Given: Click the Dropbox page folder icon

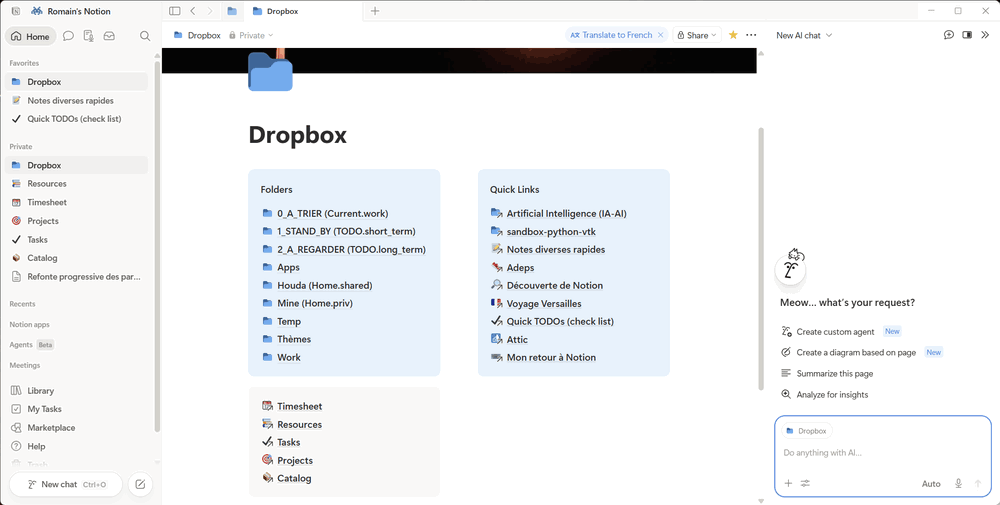Looking at the screenshot, I should point(270,71).
